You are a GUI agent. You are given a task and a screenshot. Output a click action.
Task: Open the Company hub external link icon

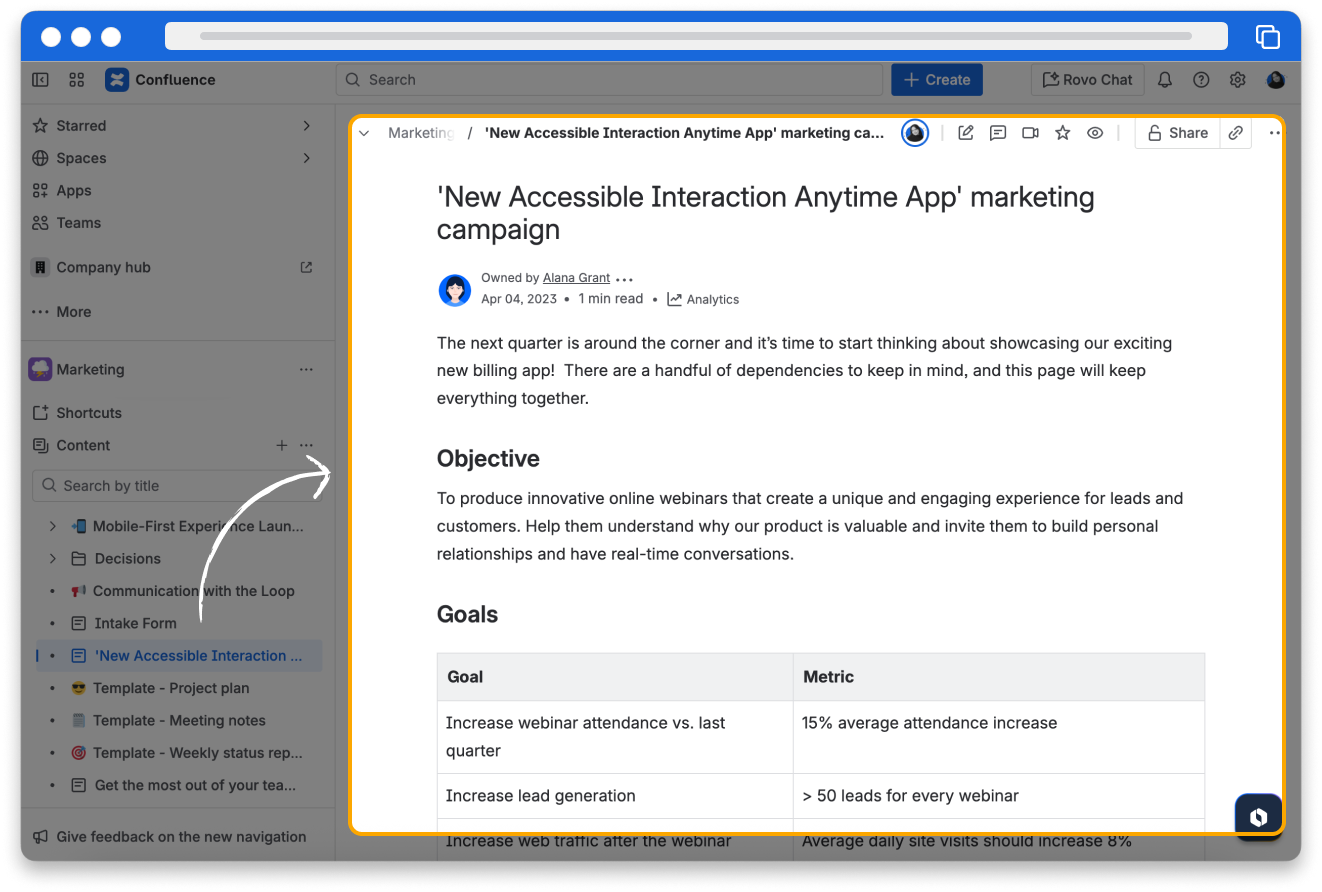coord(307,267)
